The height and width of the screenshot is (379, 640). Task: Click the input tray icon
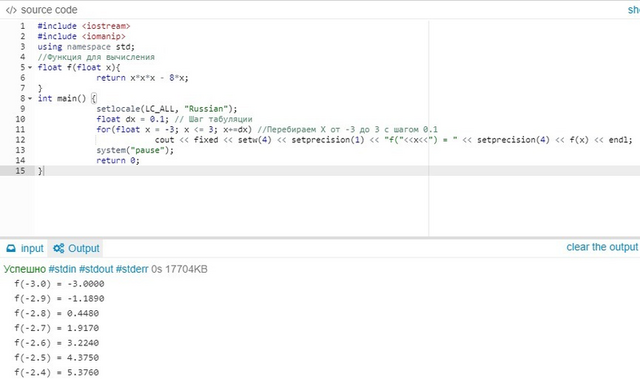11,248
